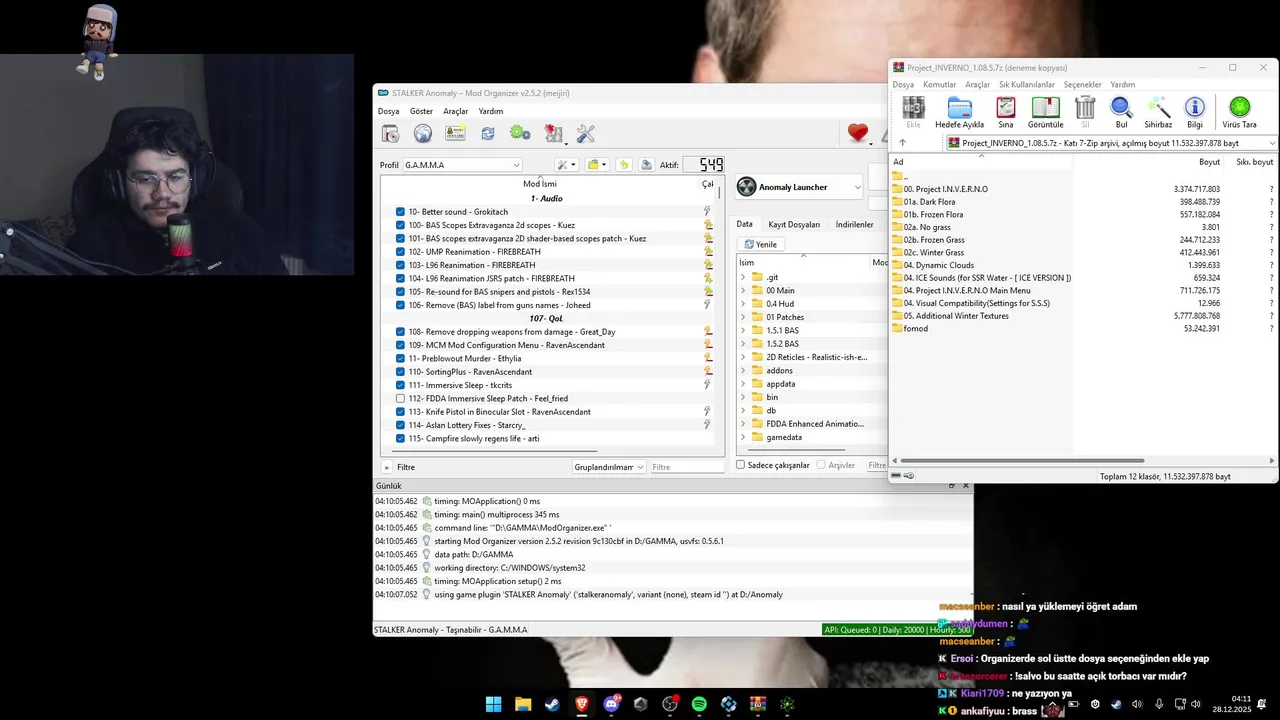Click the blue refresh arrows toolbar icon
The width and height of the screenshot is (1280, 720).
click(488, 133)
